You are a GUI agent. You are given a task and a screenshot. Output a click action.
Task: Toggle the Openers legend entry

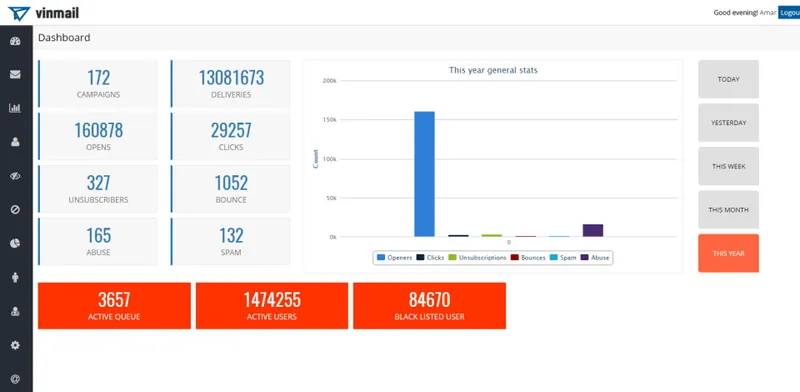[394, 258]
